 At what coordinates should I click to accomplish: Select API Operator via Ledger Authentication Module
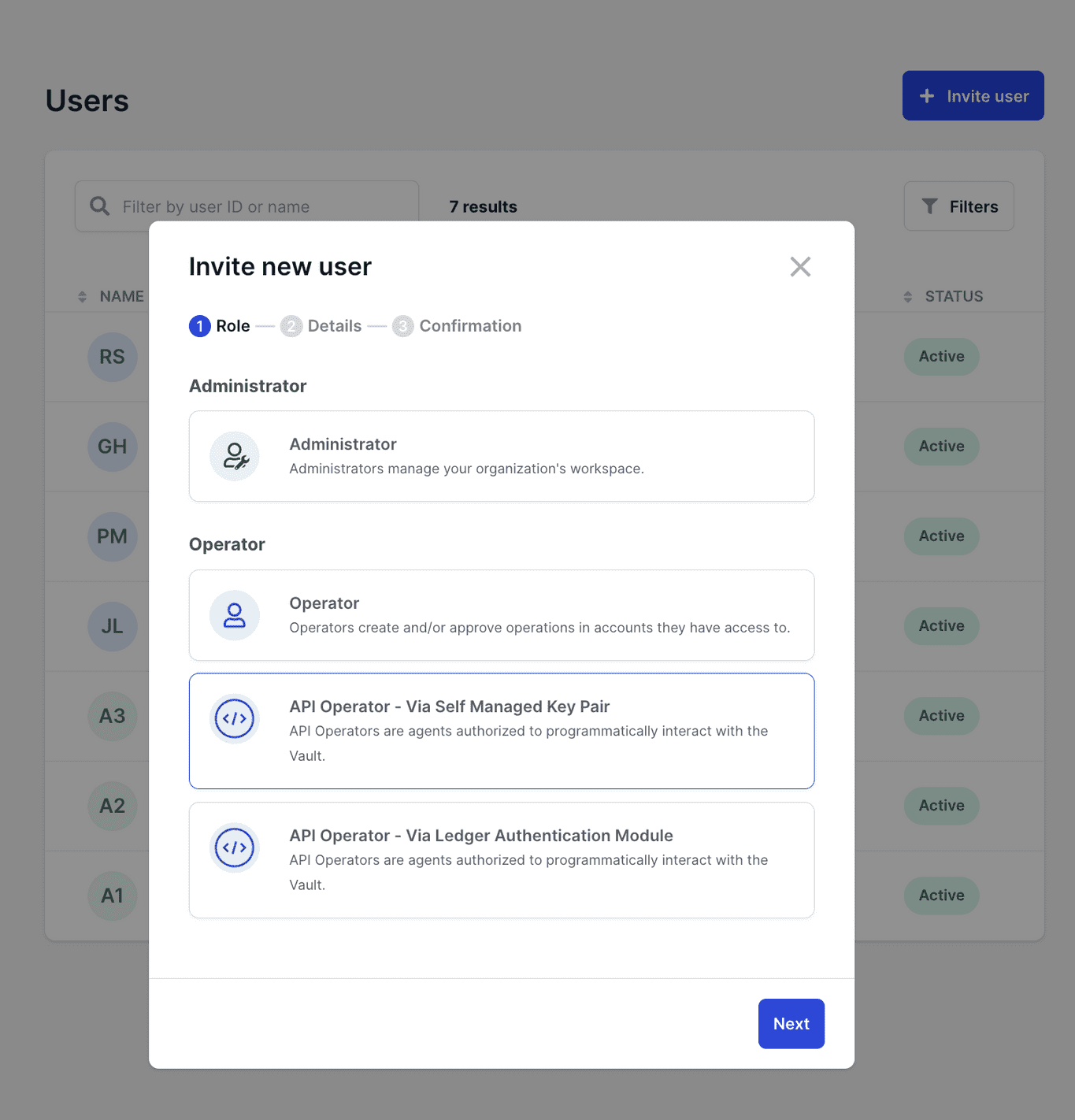501,860
